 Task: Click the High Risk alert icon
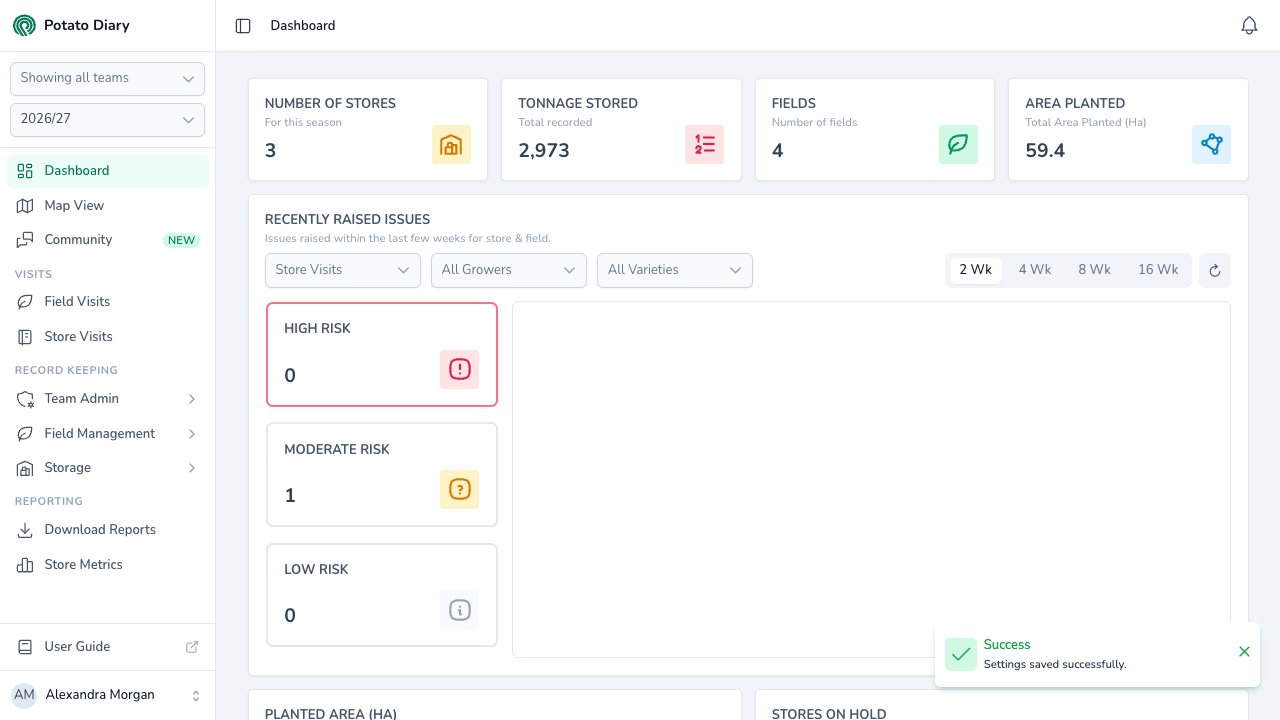click(x=460, y=370)
